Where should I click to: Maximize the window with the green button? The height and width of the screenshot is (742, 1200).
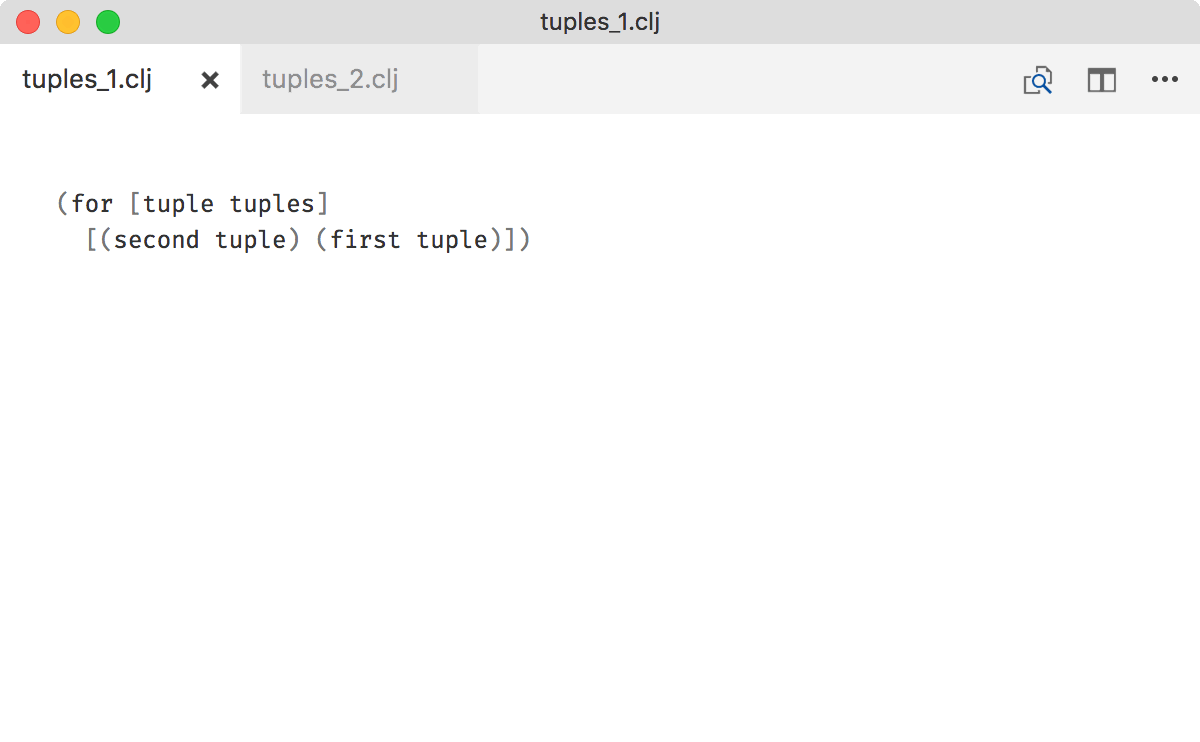click(x=107, y=22)
